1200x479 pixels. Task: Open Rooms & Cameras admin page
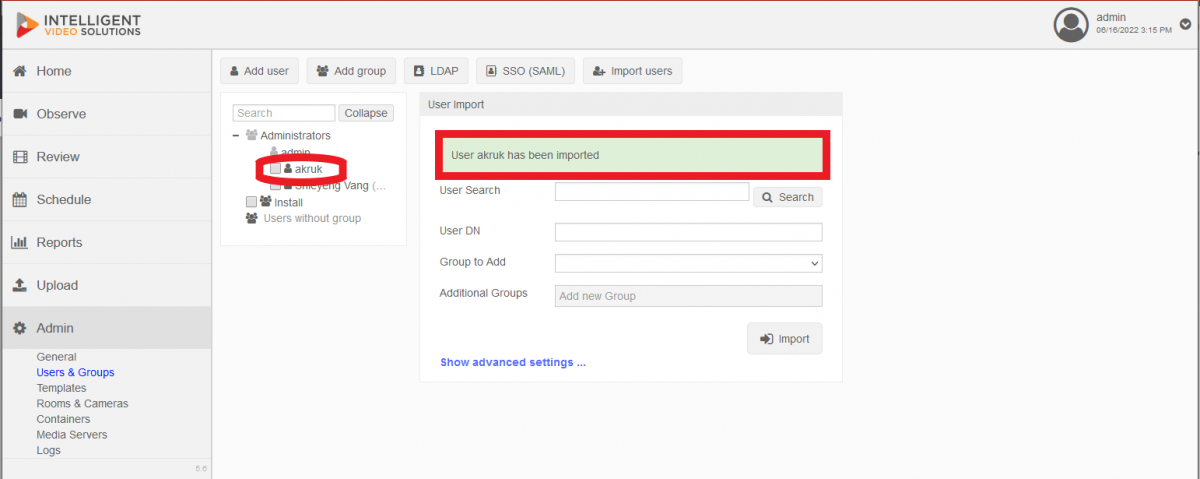(82, 404)
